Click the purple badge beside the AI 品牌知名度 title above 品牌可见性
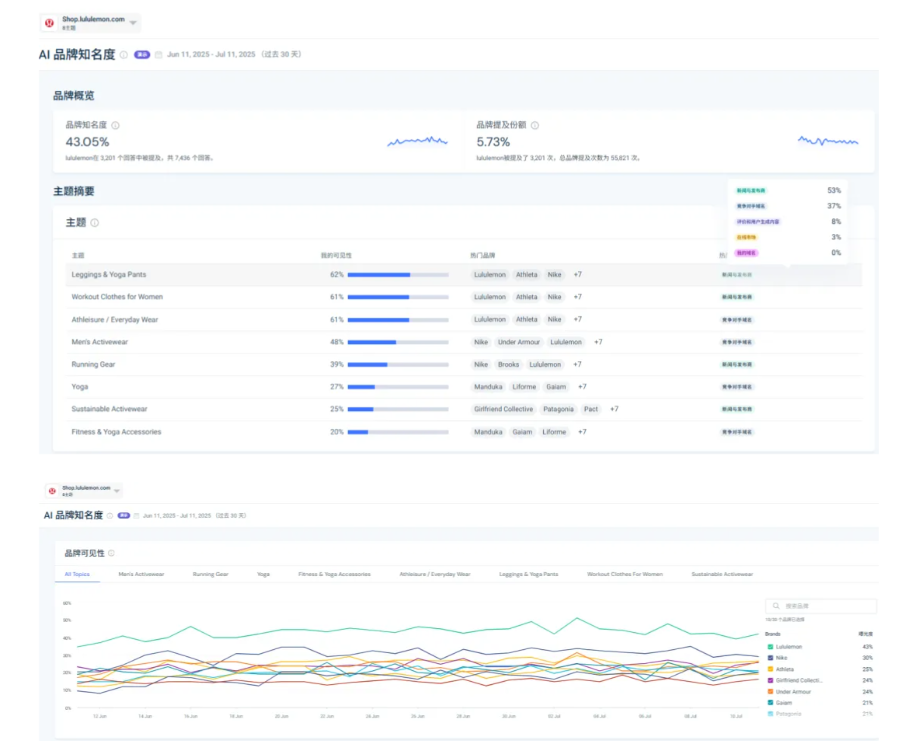The image size is (904, 741). pyautogui.click(x=123, y=516)
